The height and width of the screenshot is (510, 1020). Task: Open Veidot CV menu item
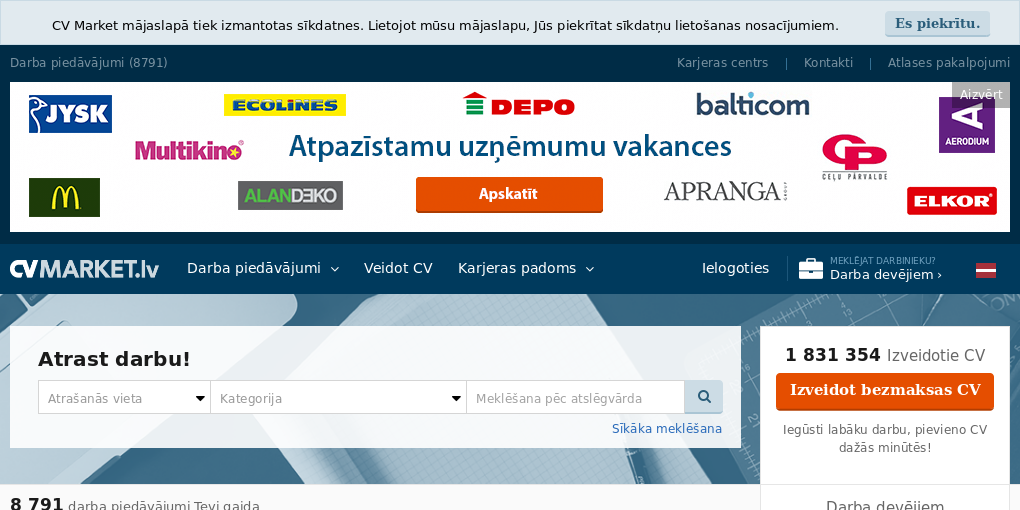[x=398, y=268]
